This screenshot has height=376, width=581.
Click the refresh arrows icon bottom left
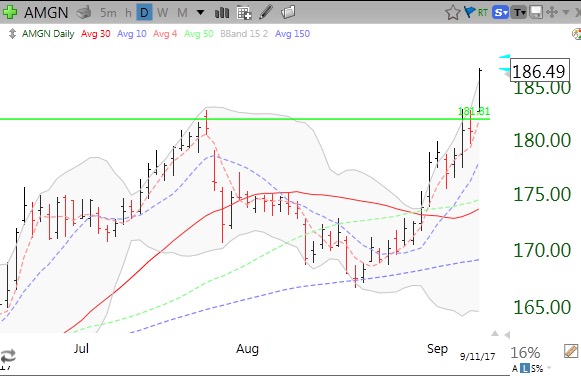[7, 356]
